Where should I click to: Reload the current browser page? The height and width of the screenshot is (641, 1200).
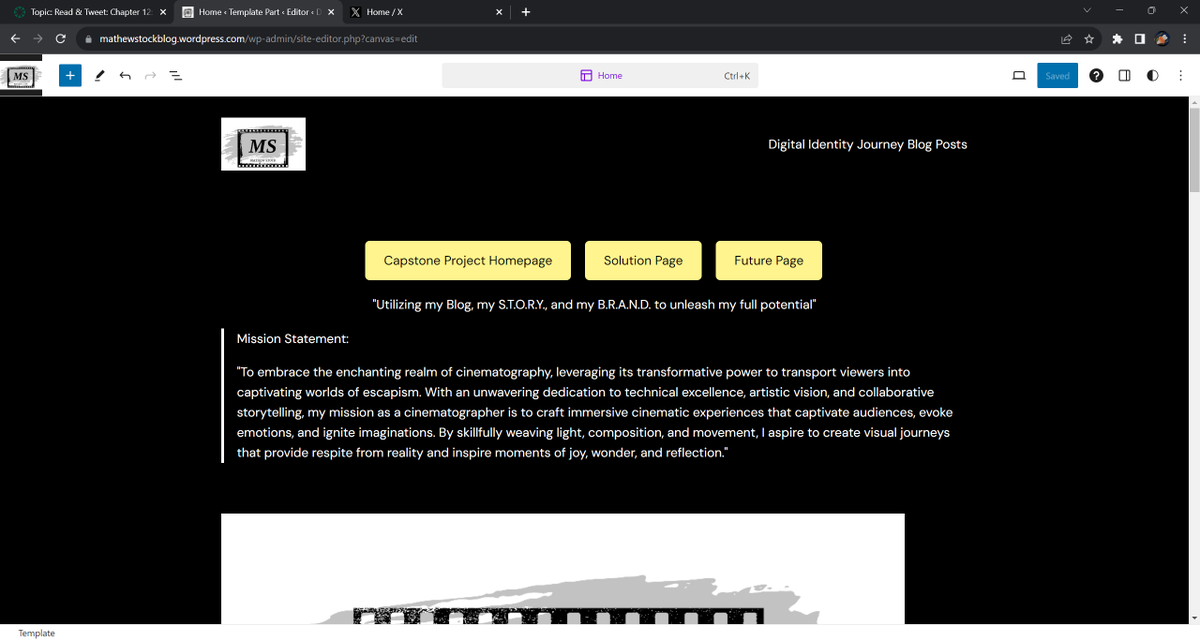coord(61,39)
